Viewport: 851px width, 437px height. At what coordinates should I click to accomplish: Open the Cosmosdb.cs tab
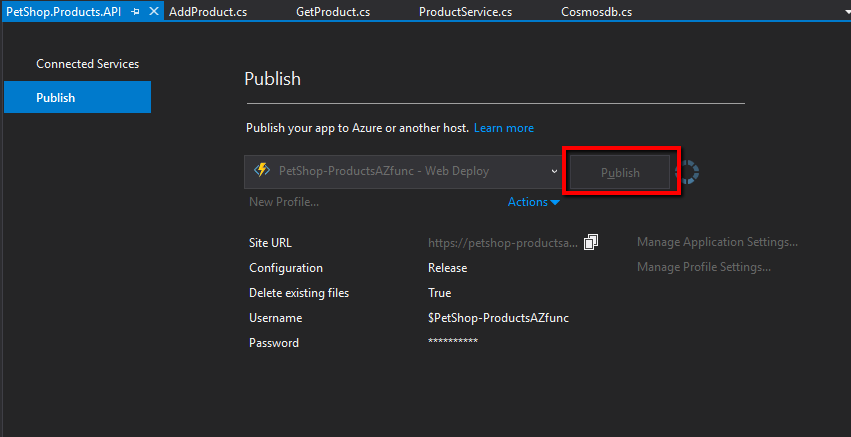(596, 12)
